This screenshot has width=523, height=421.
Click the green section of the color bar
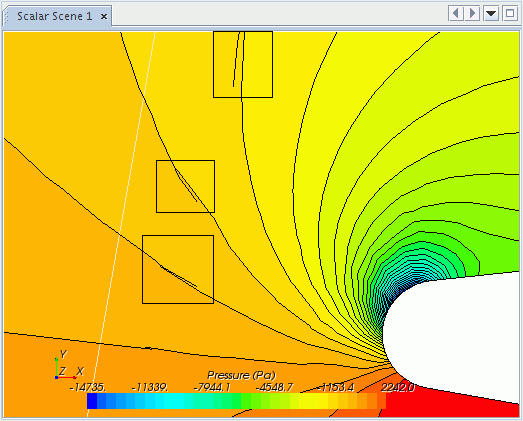(x=245, y=401)
